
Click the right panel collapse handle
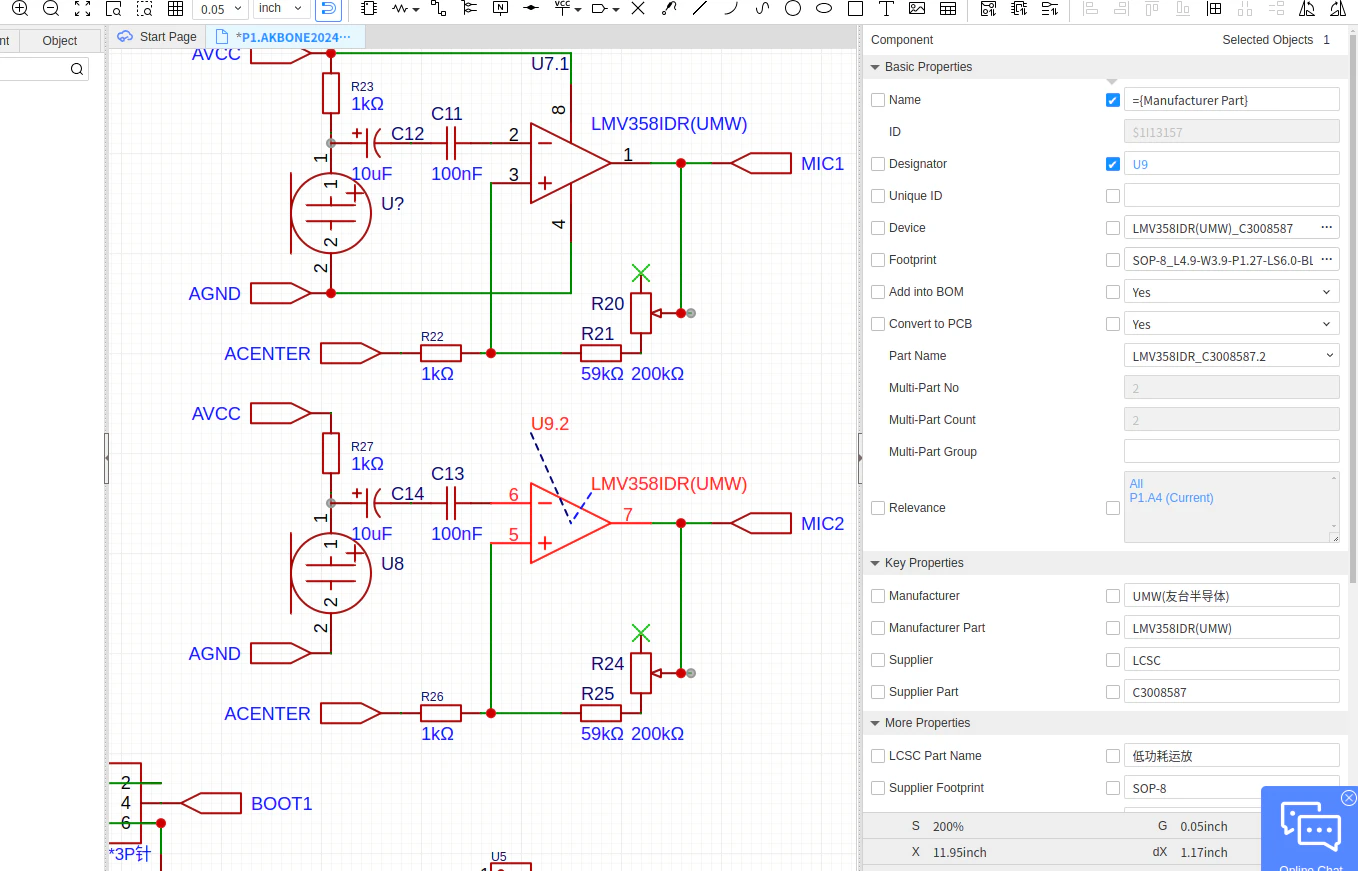[860, 458]
